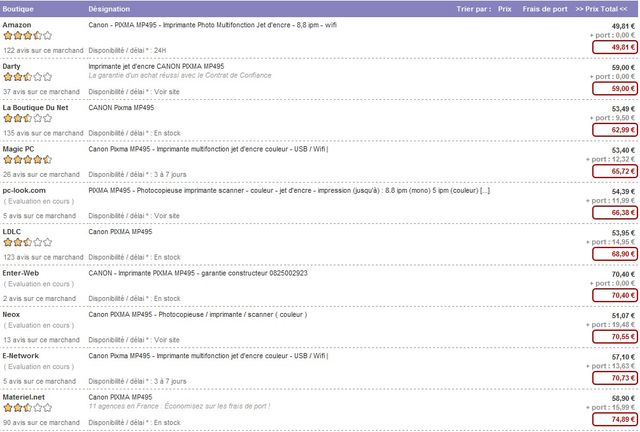Select Magic PC port 12,32 € text

(x=611, y=159)
